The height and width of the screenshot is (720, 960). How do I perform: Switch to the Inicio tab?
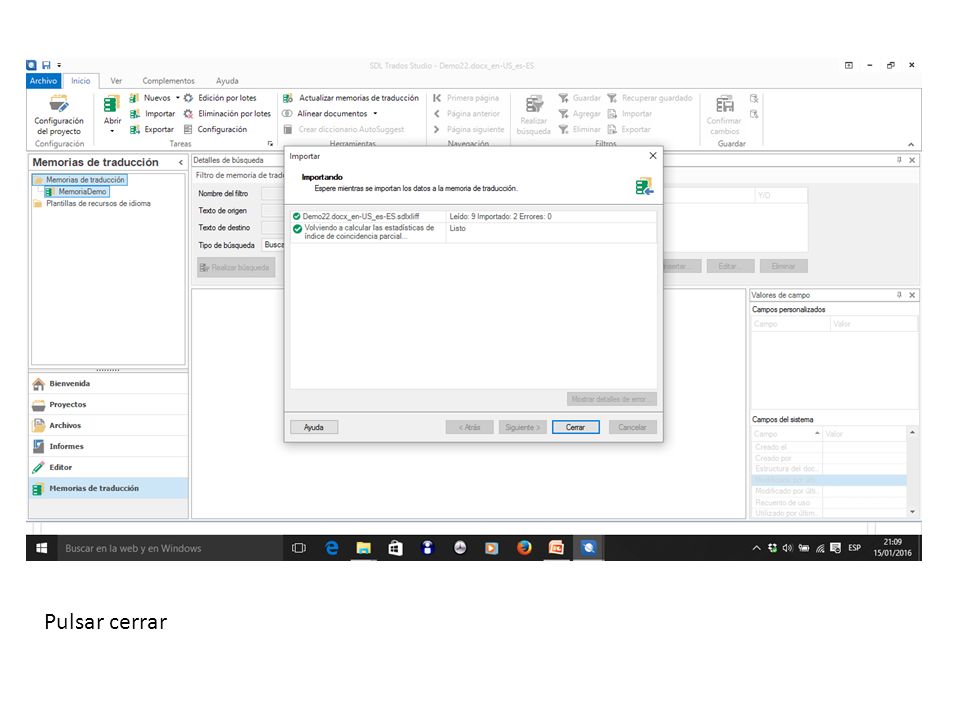tap(80, 81)
